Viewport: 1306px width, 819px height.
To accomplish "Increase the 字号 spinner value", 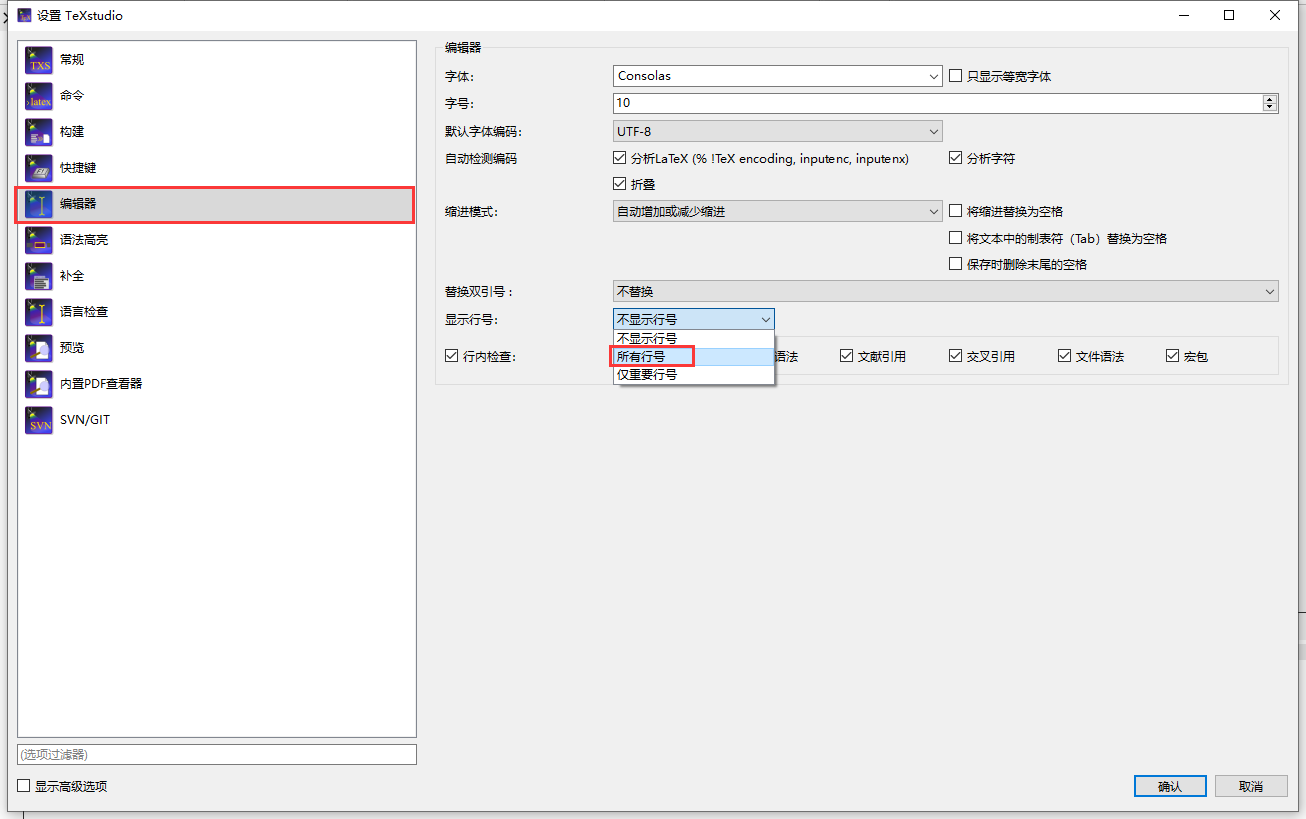I will point(1270,99).
